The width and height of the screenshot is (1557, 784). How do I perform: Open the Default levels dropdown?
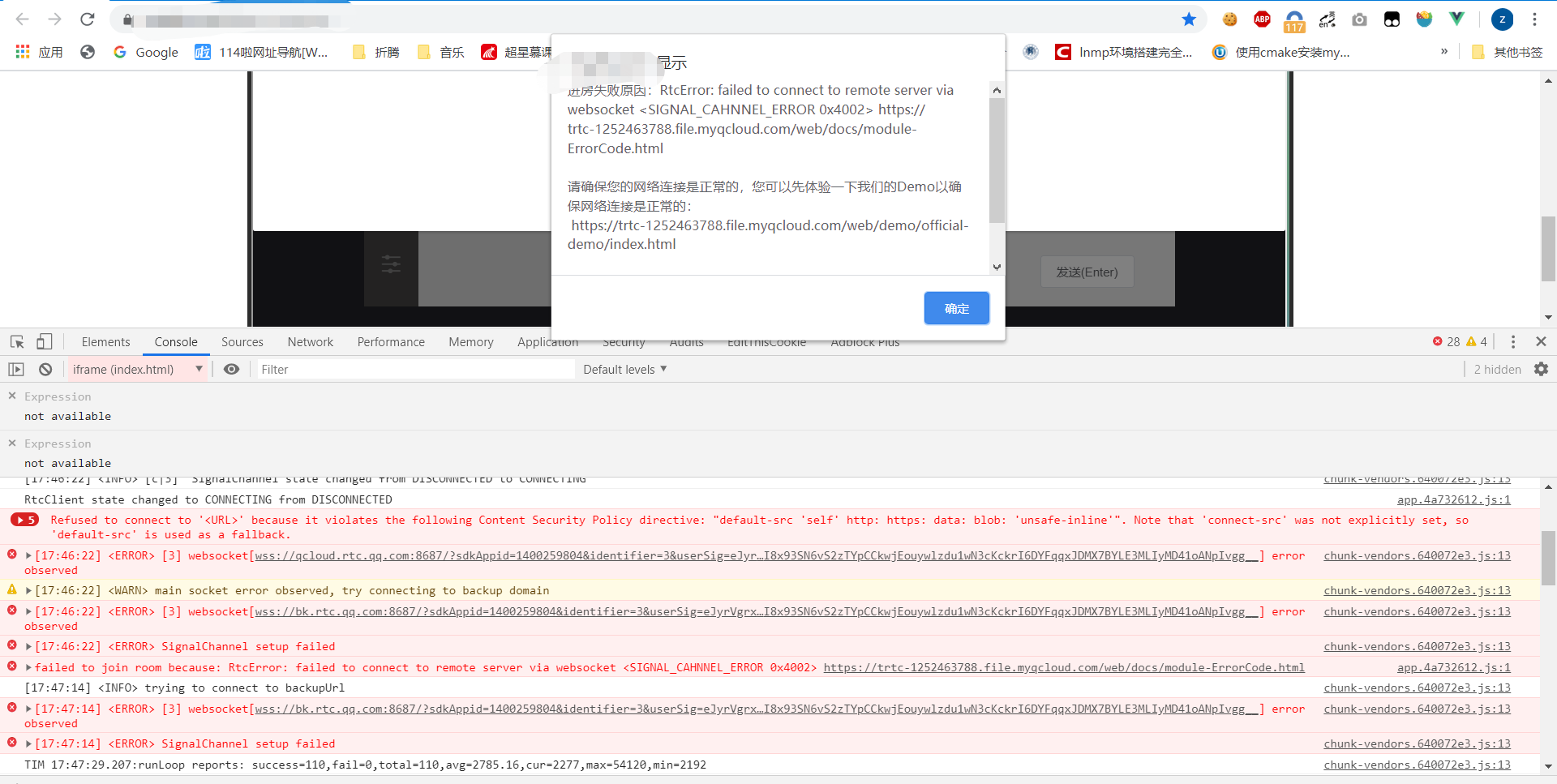624,369
